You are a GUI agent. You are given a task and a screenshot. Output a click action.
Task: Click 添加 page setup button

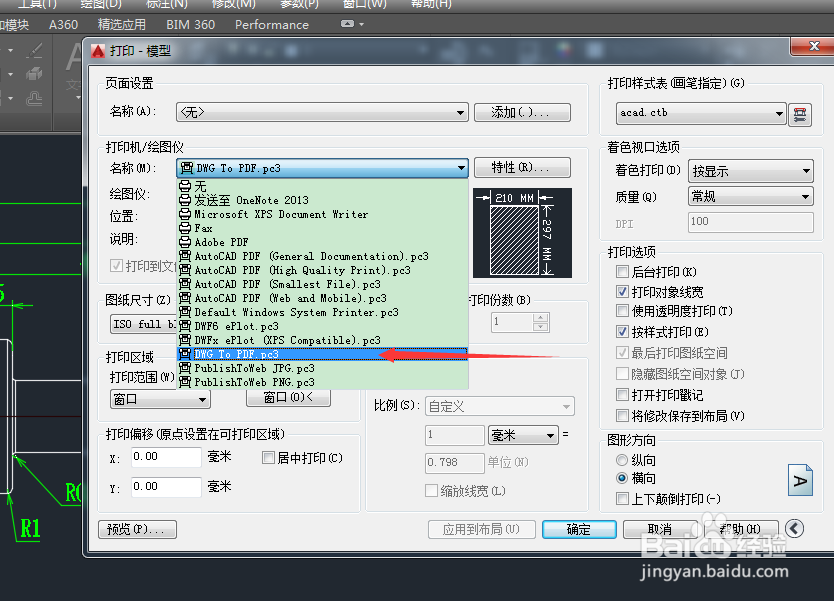522,112
